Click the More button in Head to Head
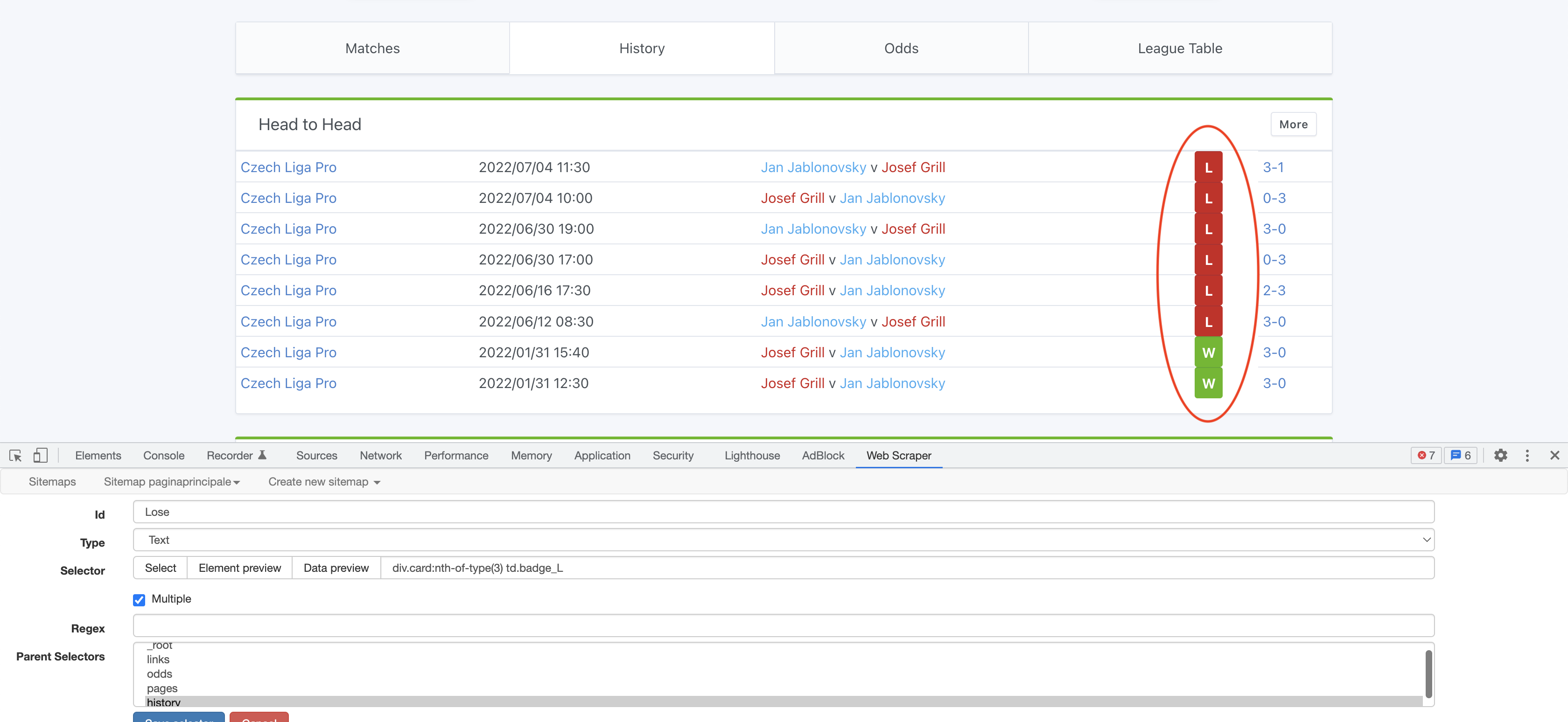1568x722 pixels. (1293, 124)
